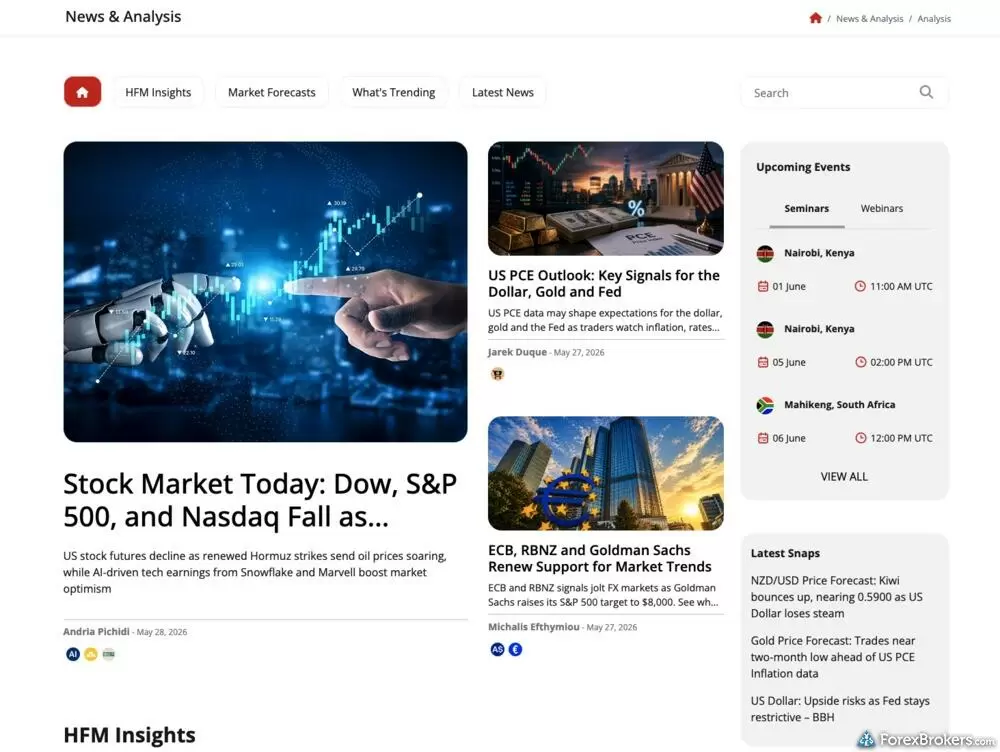
Task: Click author name Michalis Efthymiou
Action: pos(534,627)
